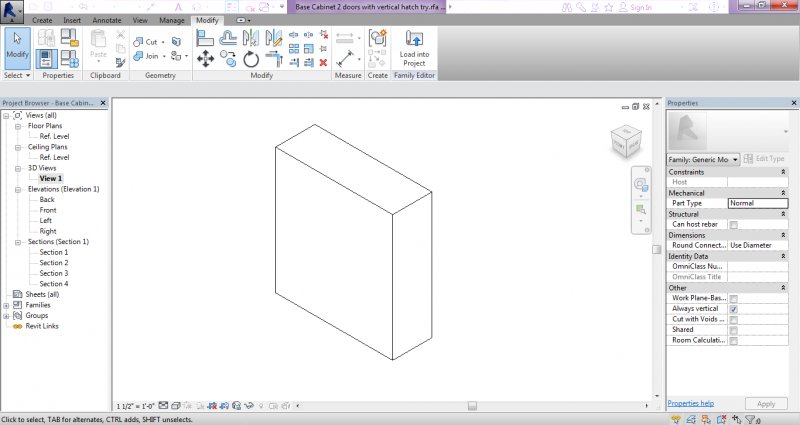The width and height of the screenshot is (800, 425).
Task: Enable the Can host rebar checkbox
Action: (x=734, y=224)
